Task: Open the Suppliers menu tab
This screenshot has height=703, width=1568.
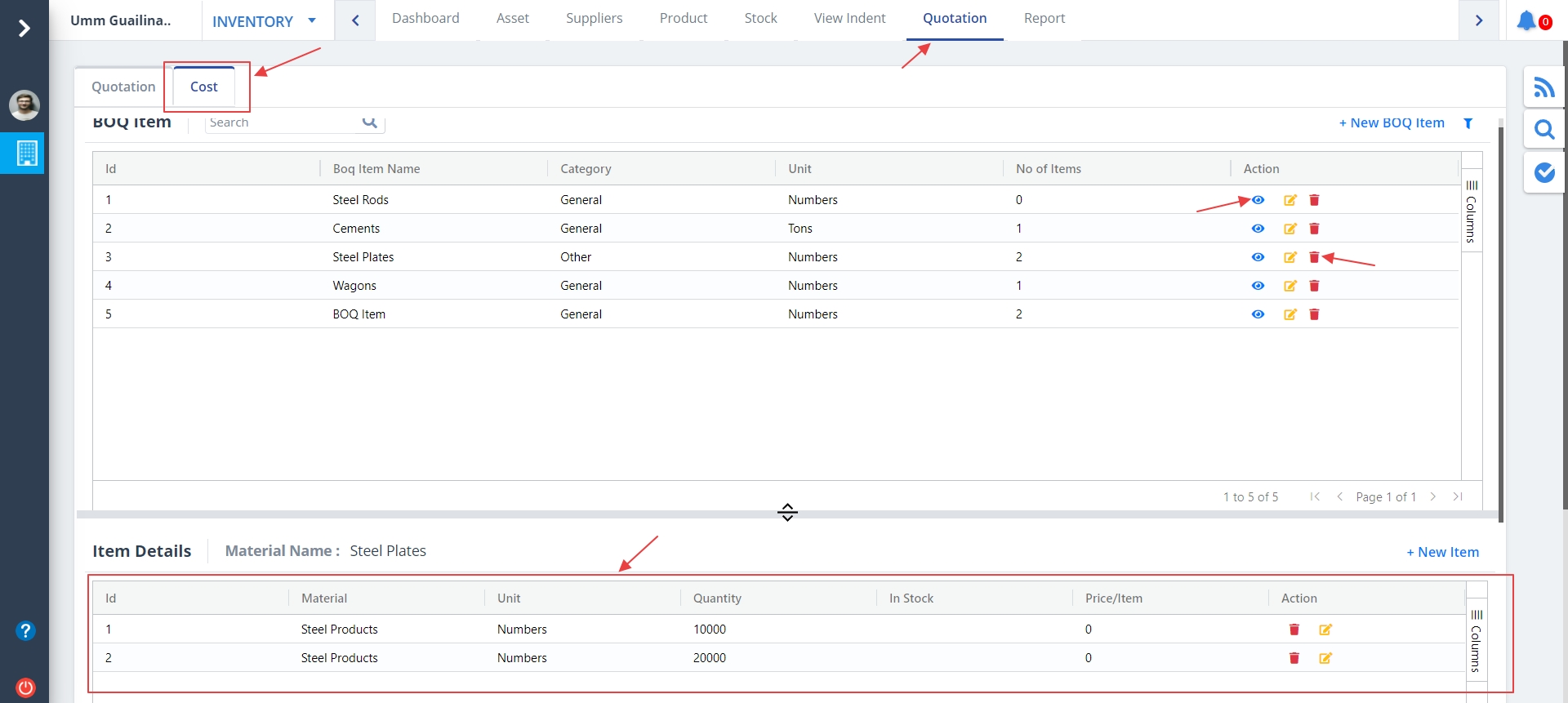Action: [x=594, y=18]
